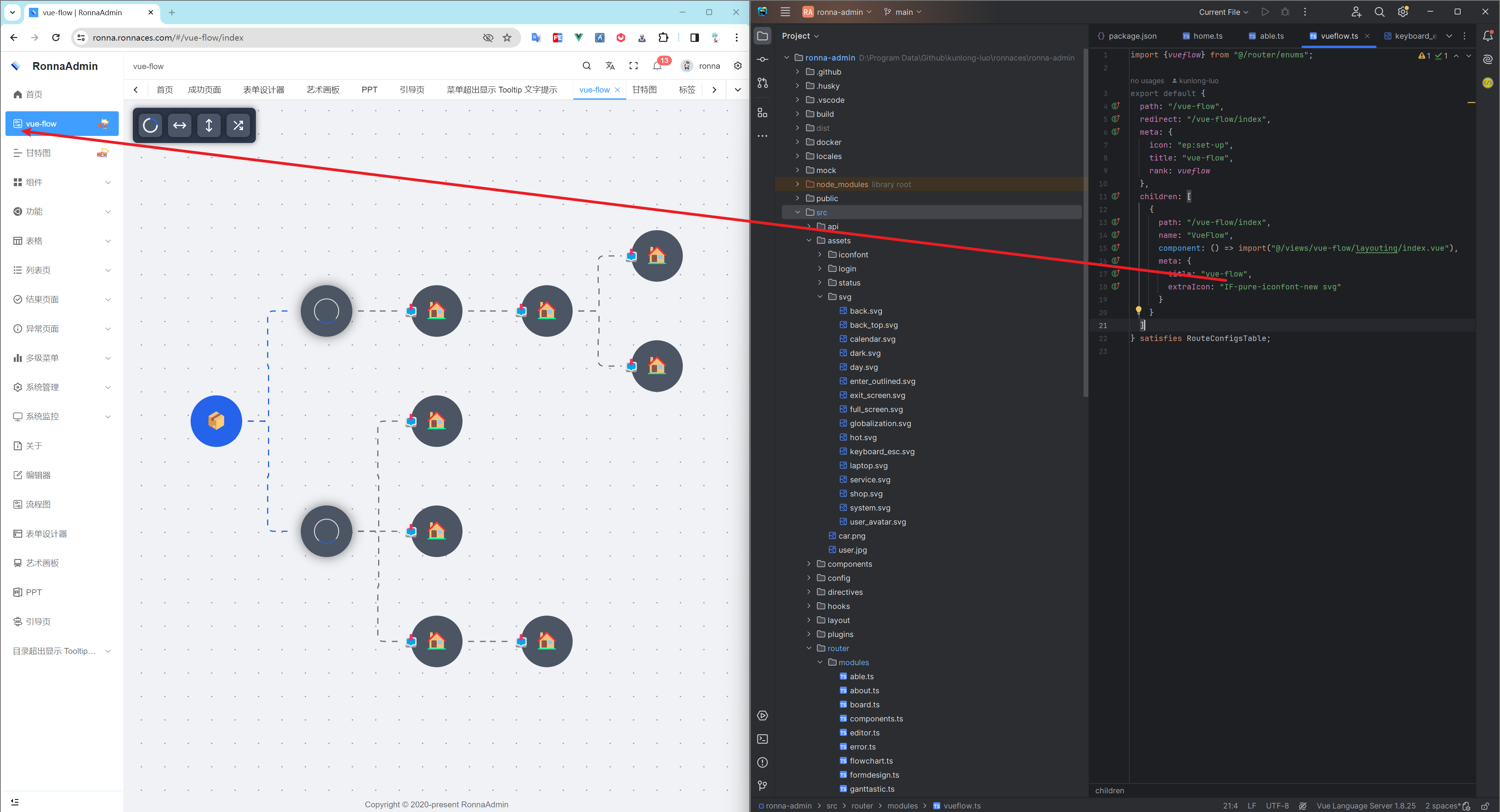Click the ronna user avatar
Image resolution: width=1500 pixels, height=812 pixels.
point(687,66)
